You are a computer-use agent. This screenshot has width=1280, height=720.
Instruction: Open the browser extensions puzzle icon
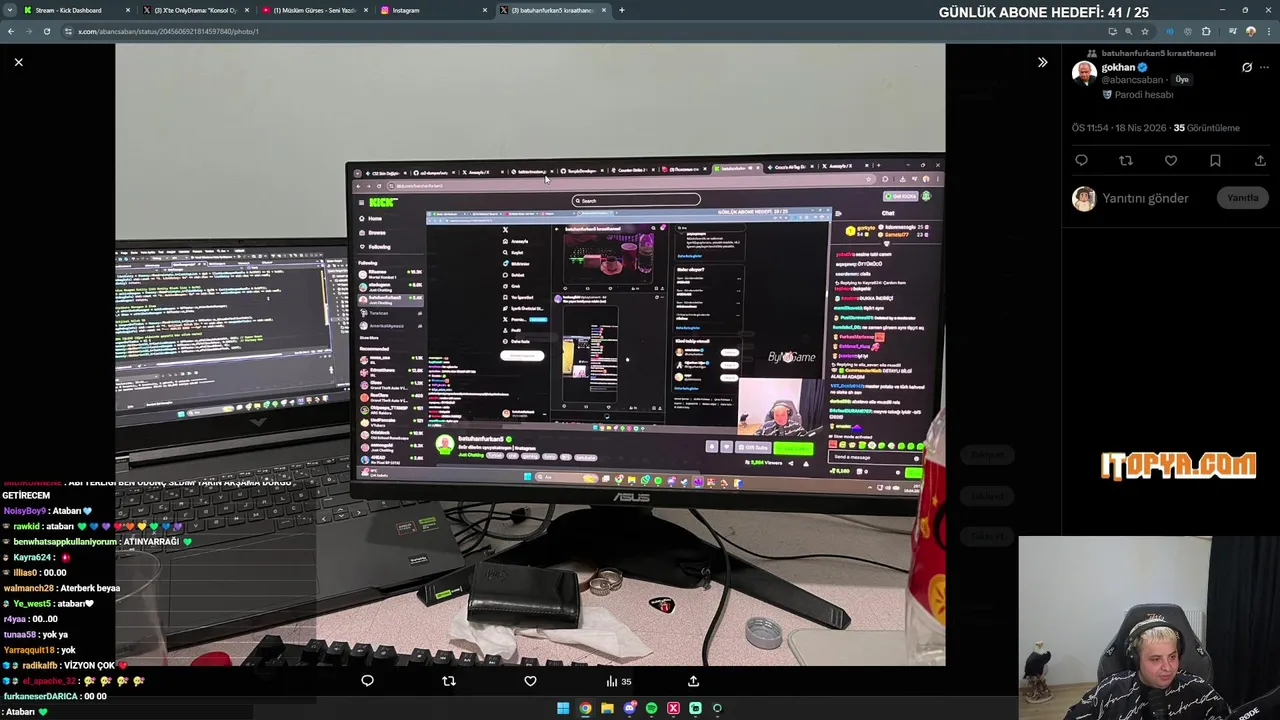click(1206, 31)
